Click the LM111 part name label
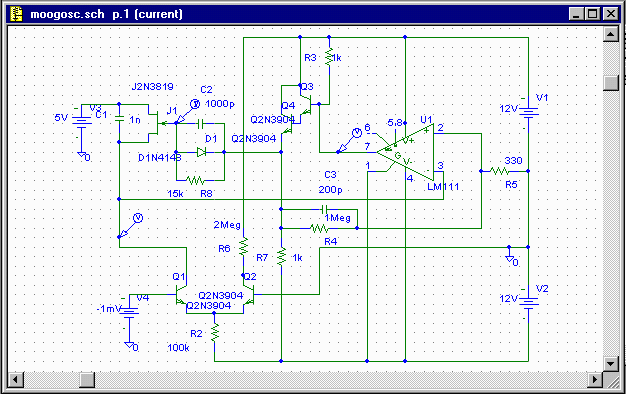This screenshot has height=394, width=626. [x=443, y=186]
